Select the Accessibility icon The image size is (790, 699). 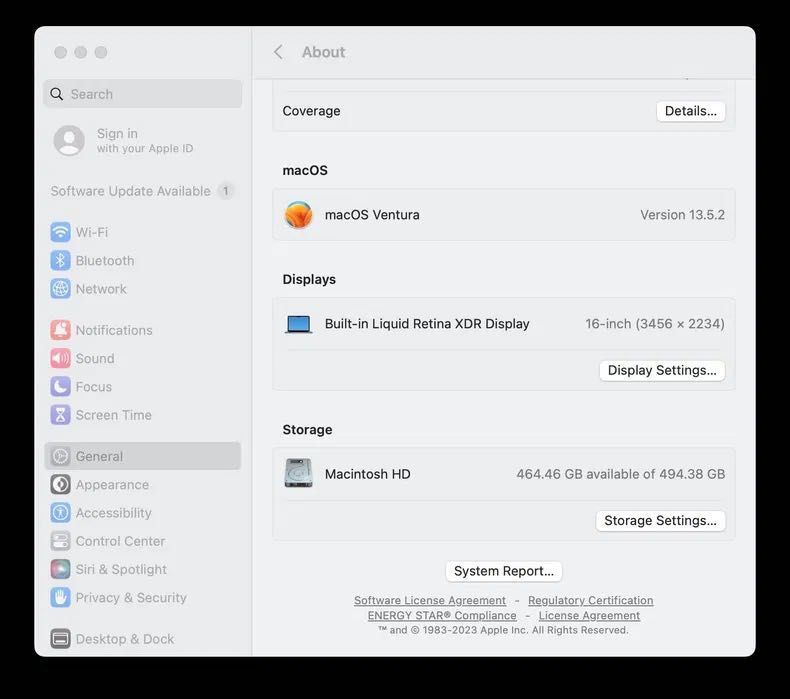[60, 513]
